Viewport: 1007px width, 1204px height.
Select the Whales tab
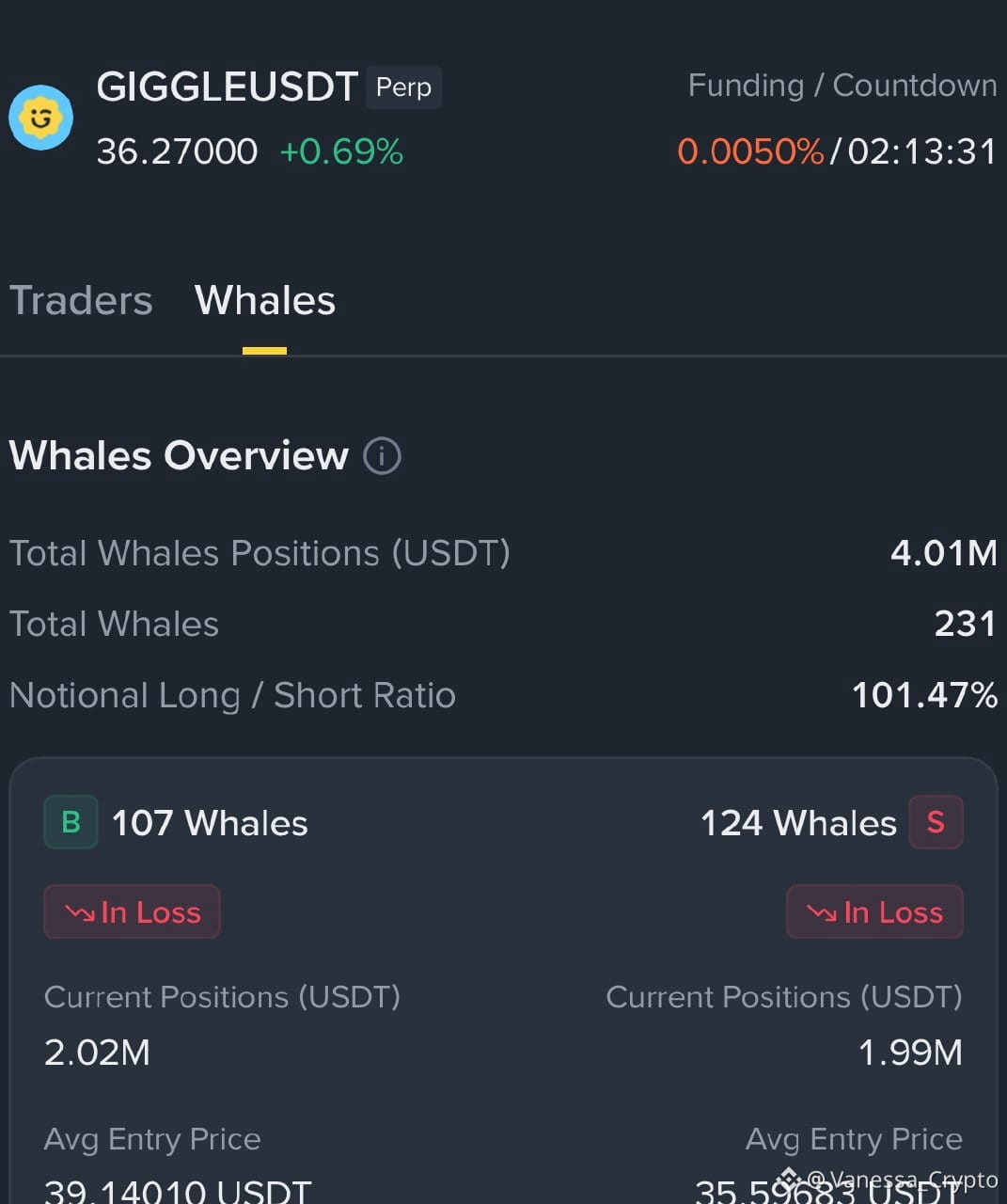(265, 301)
